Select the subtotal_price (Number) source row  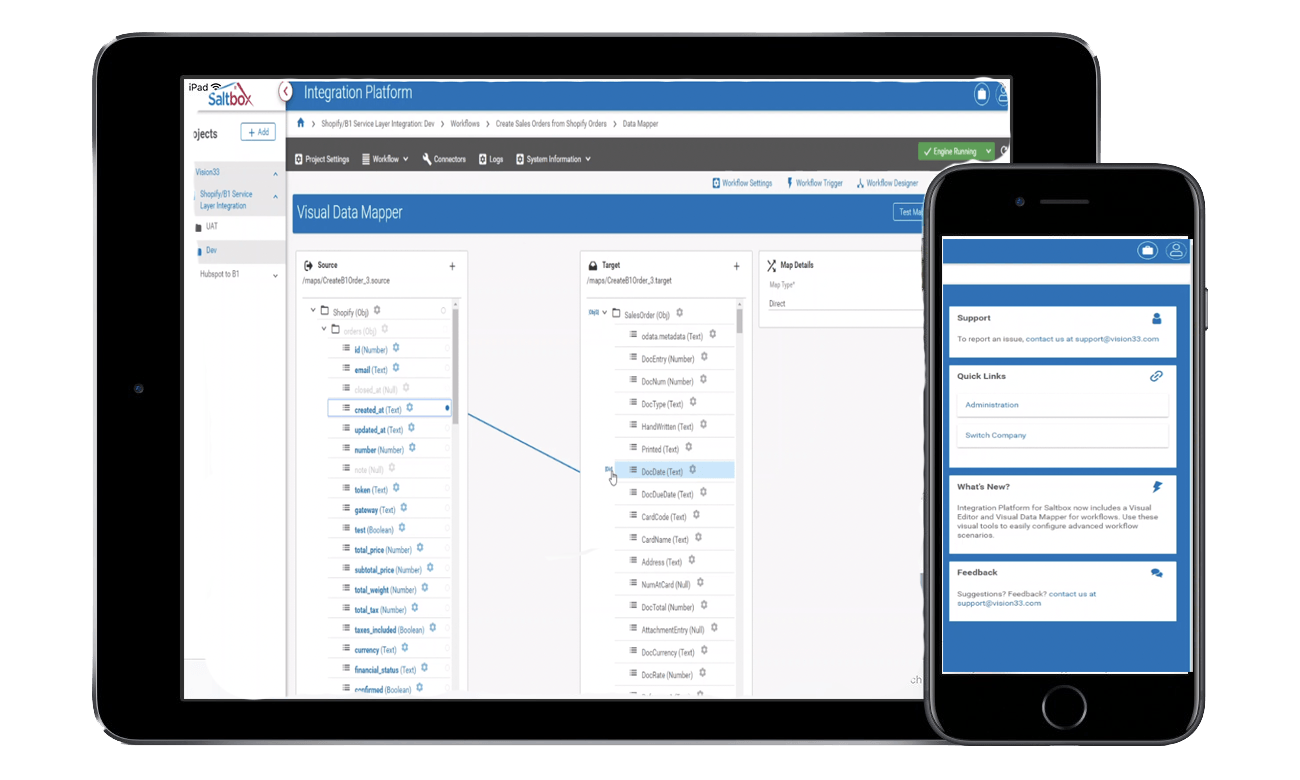(x=389, y=570)
